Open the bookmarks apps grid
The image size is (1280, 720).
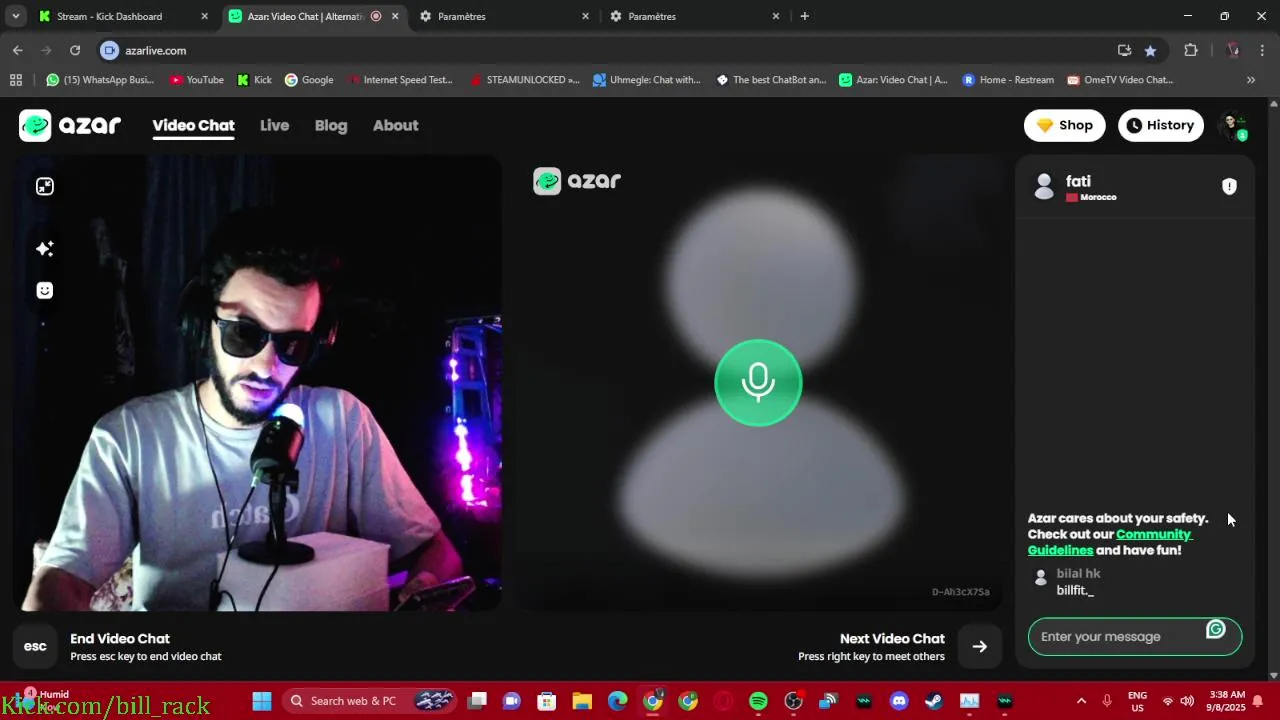(x=16, y=80)
